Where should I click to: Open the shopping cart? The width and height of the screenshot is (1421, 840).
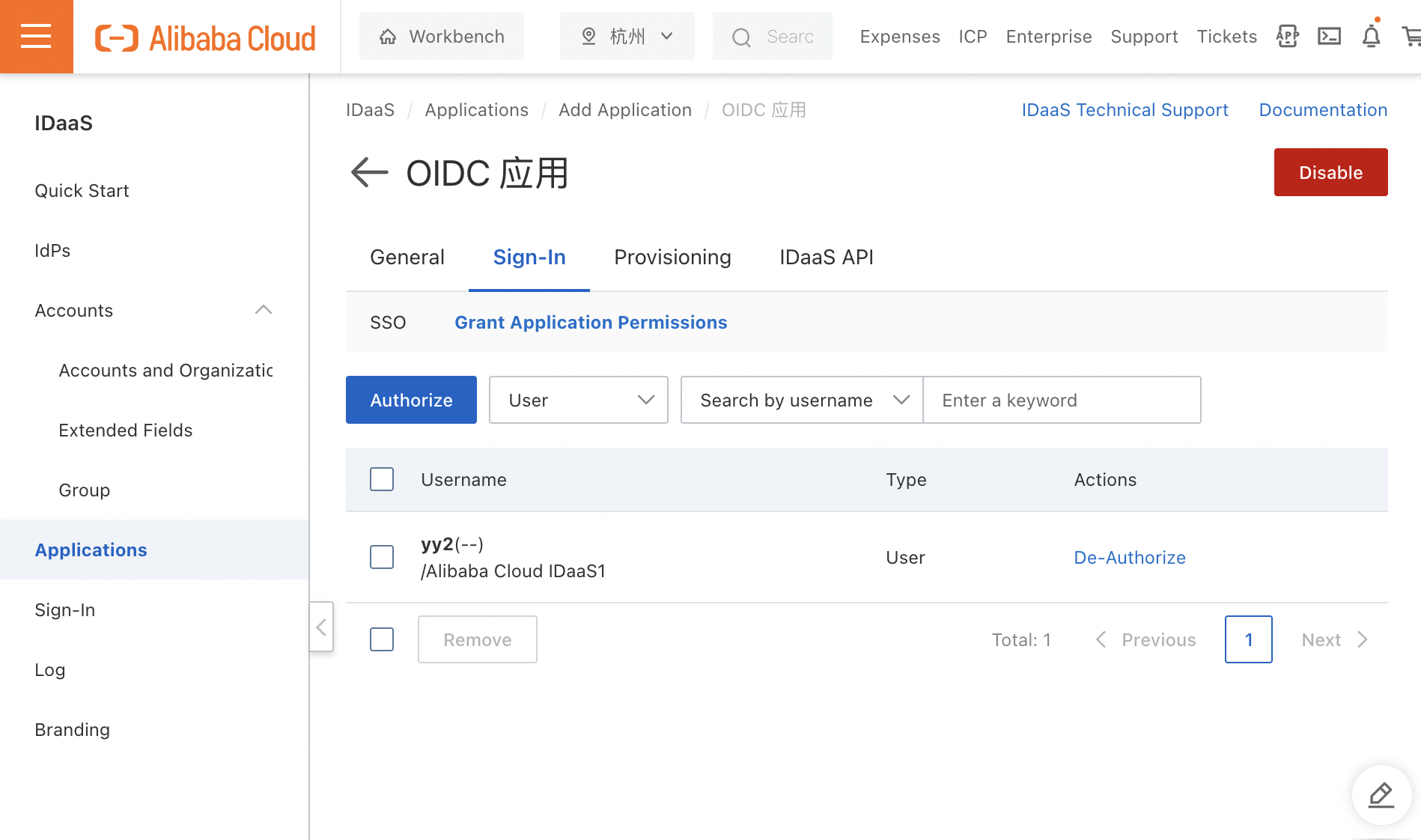coord(1414,36)
